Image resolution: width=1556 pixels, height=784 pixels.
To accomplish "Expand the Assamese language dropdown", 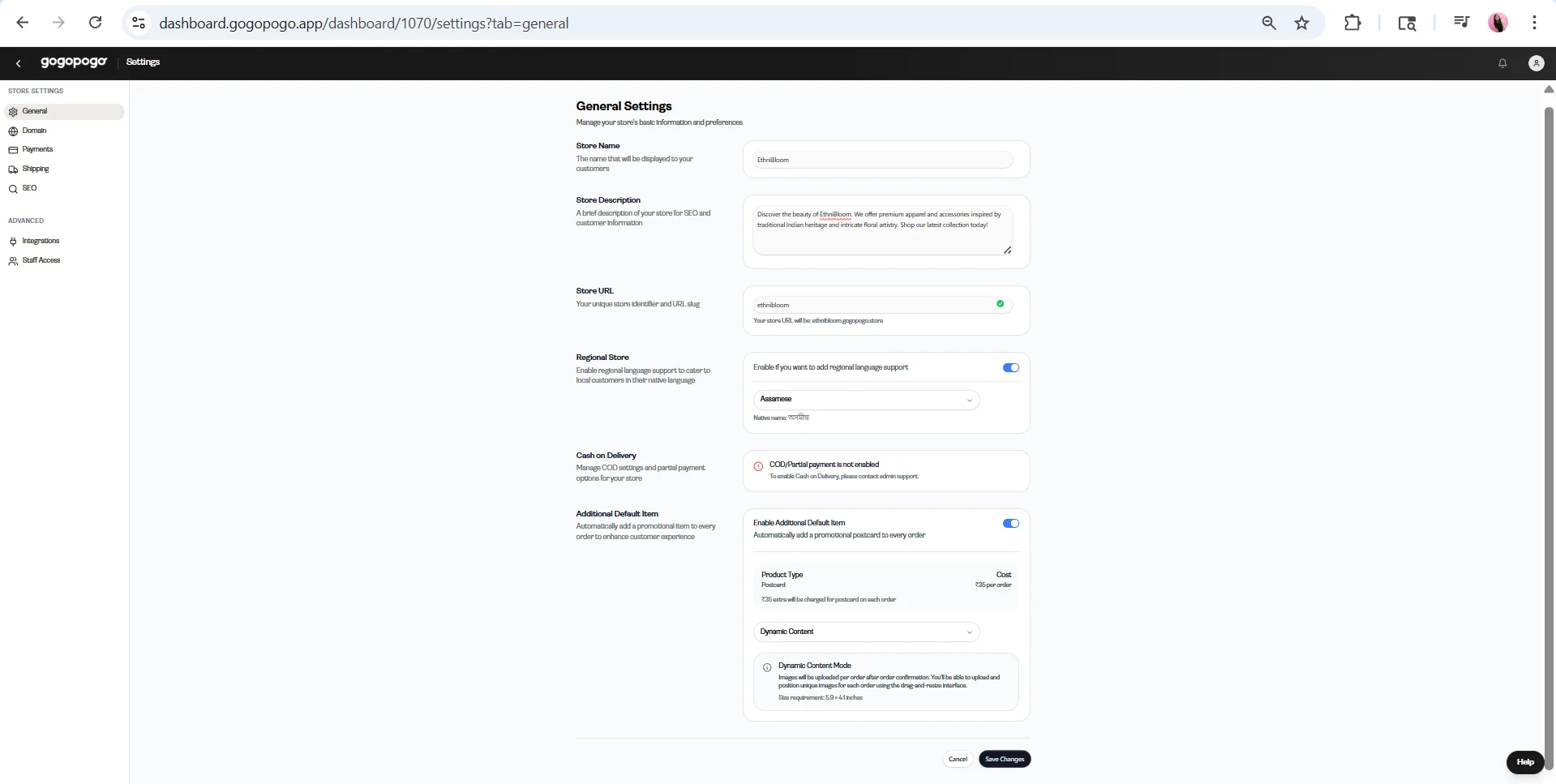I will 866,400.
